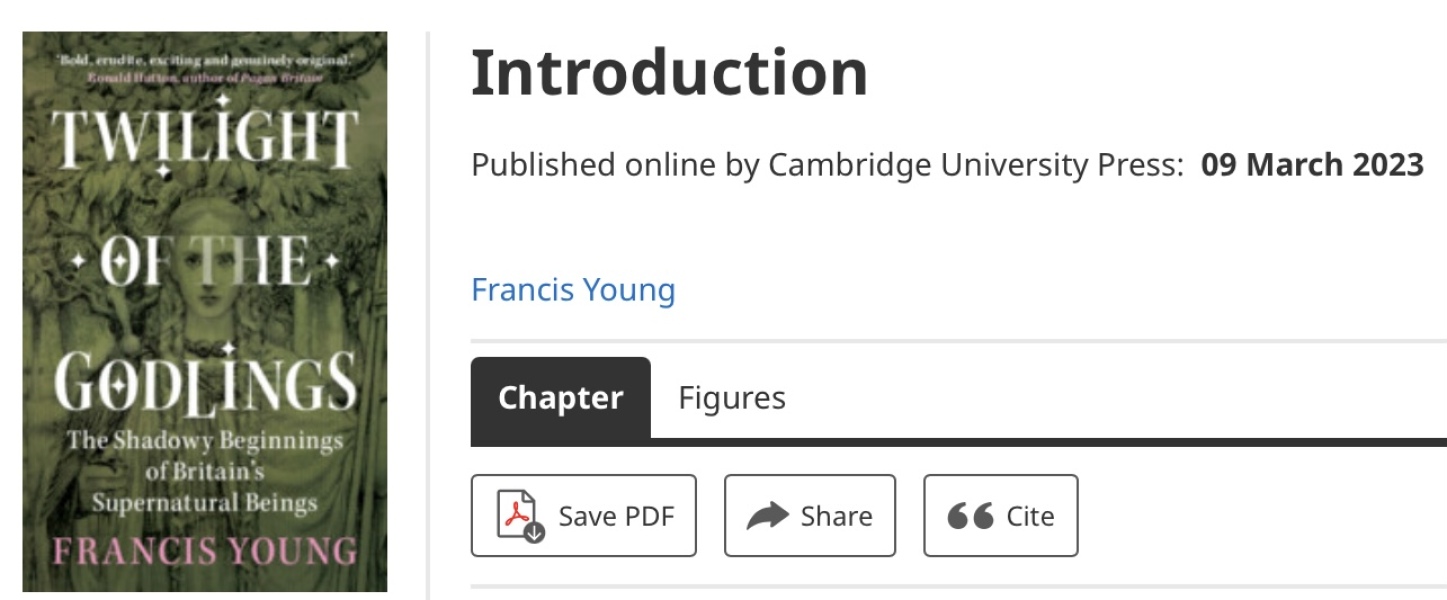The height and width of the screenshot is (600, 1447).
Task: Click the curved Share arrow icon
Action: click(x=768, y=516)
